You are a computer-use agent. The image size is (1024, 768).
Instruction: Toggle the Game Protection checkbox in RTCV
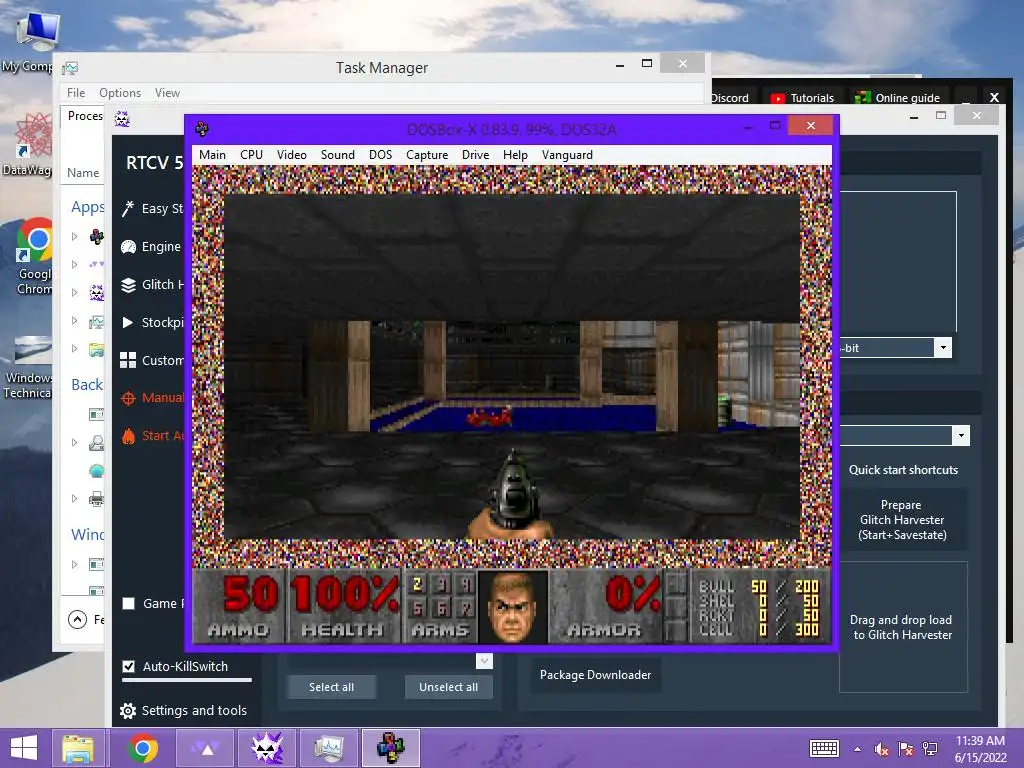click(x=129, y=603)
